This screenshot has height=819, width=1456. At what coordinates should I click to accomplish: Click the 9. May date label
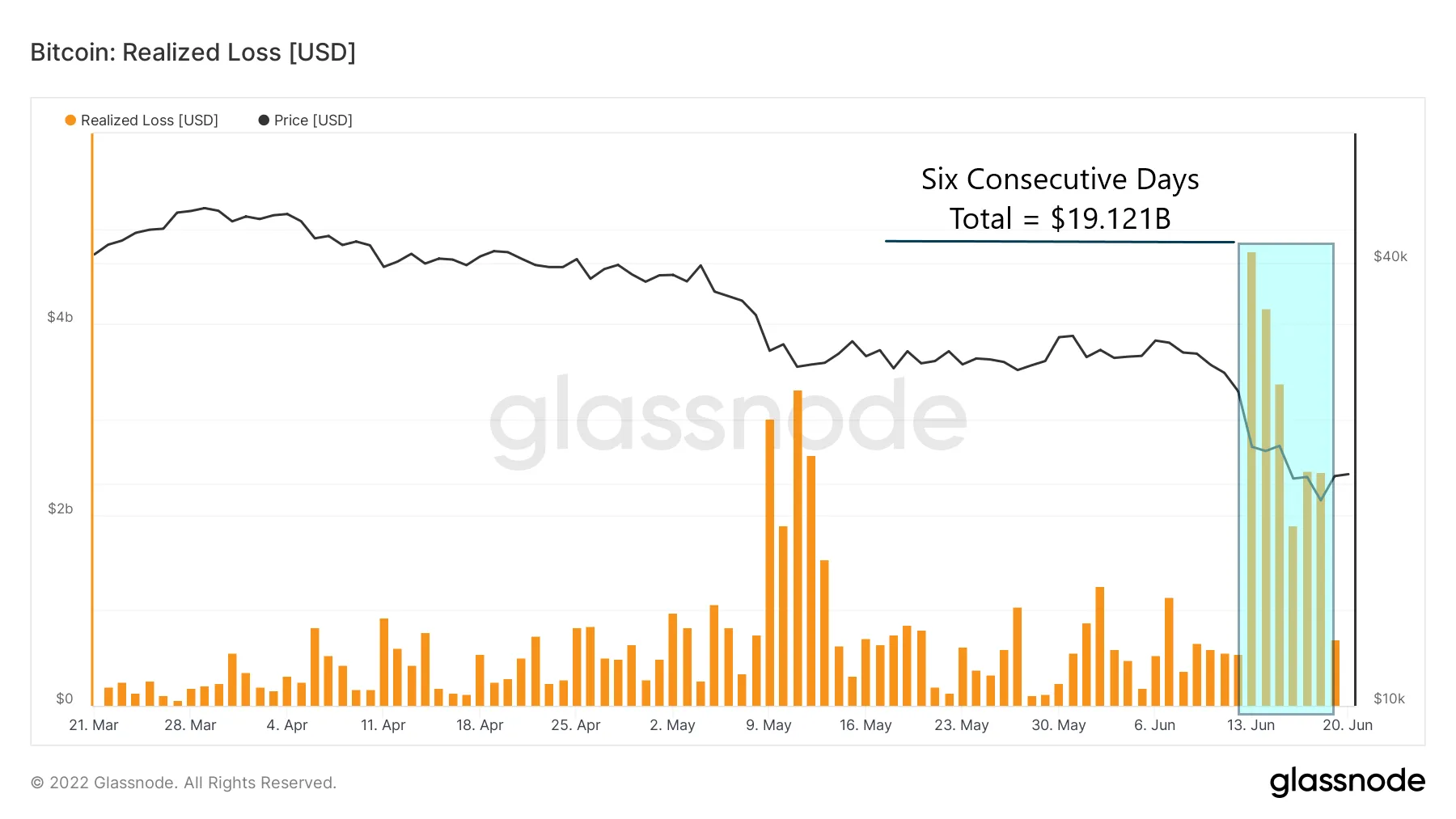pos(768,725)
